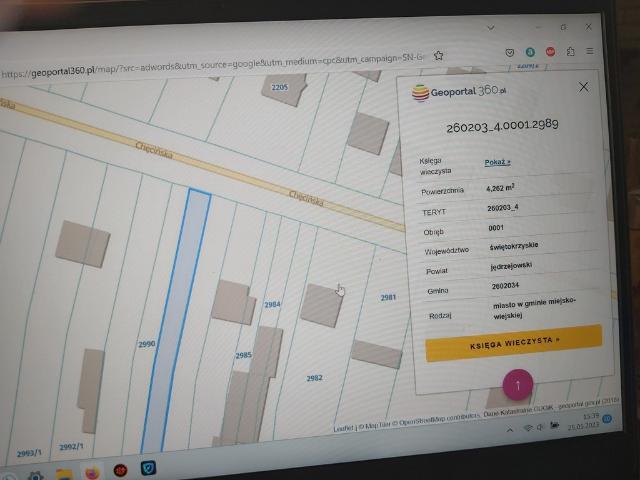Image resolution: width=640 pixels, height=480 pixels.
Task: Click the pink notification badge button
Action: (518, 385)
